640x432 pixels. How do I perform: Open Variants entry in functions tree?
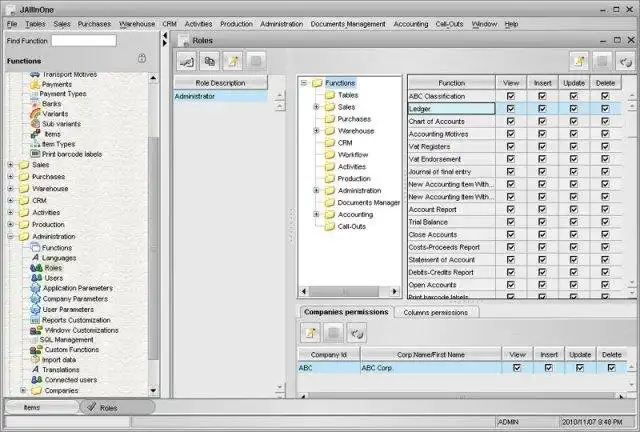pyautogui.click(x=55, y=114)
